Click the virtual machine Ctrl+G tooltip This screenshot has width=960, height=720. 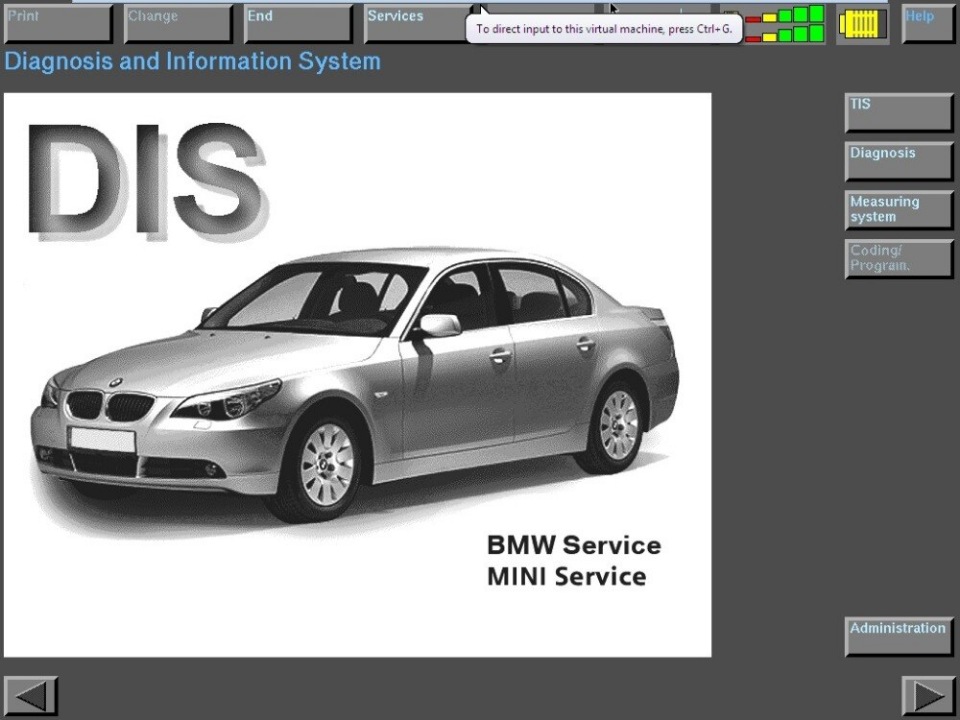[x=604, y=29]
